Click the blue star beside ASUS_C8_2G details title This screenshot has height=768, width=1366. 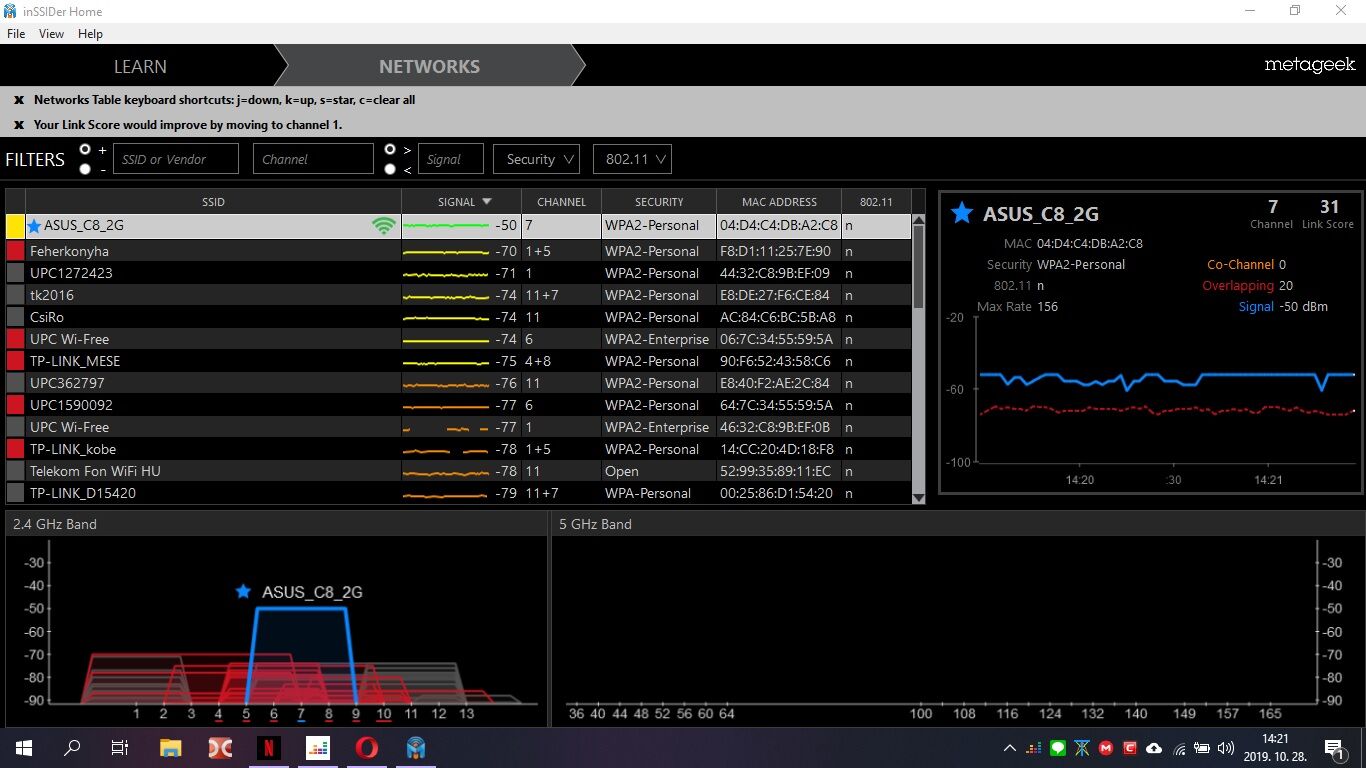961,213
